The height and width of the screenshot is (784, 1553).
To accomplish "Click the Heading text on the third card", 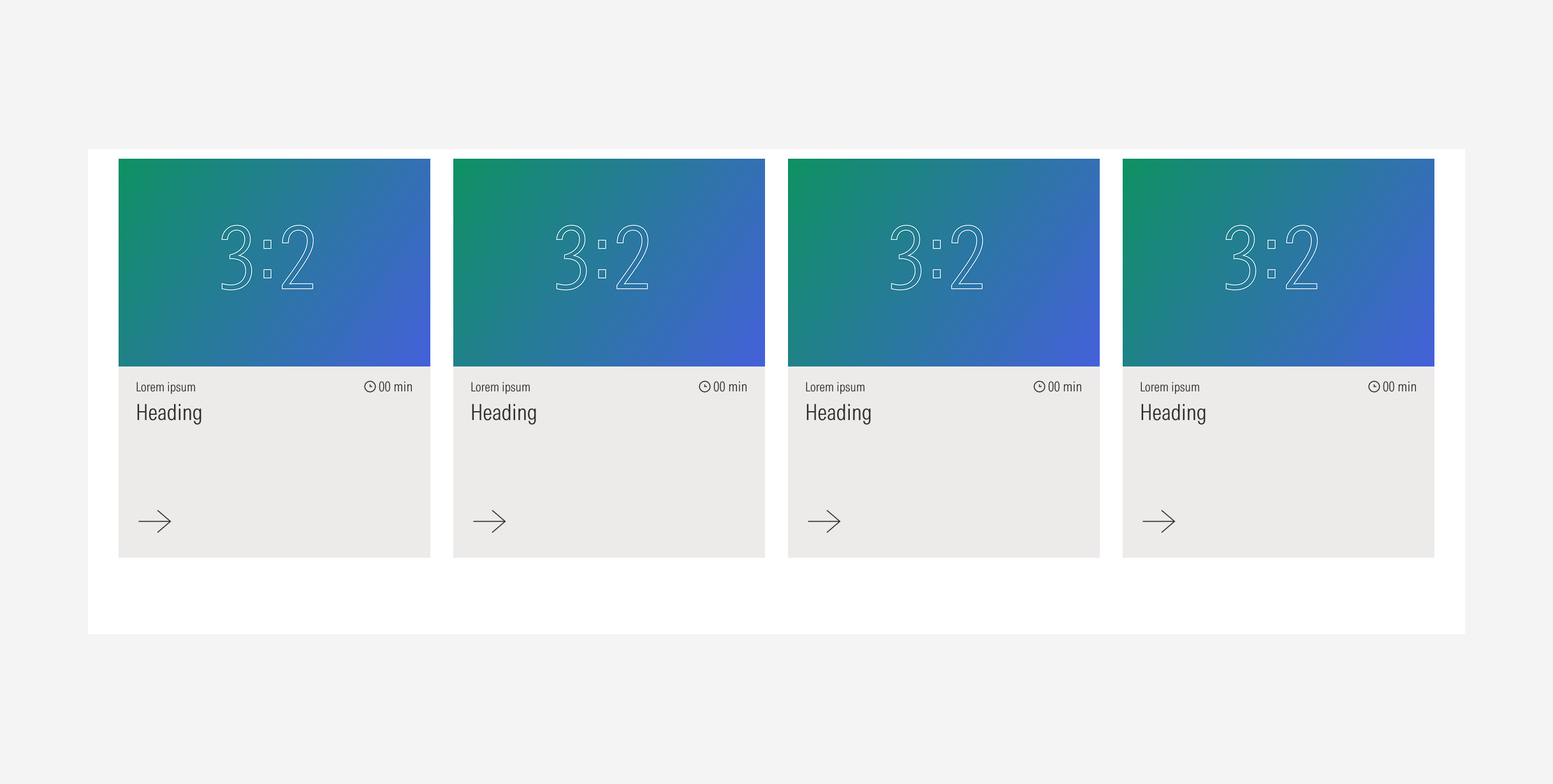I will [x=838, y=413].
